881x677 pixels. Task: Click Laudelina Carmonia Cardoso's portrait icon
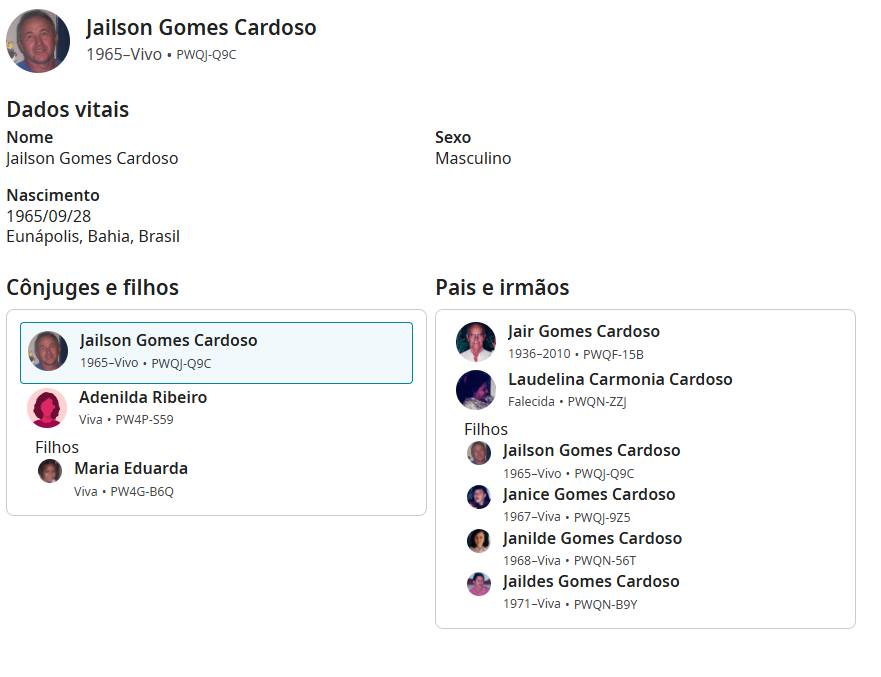[476, 390]
